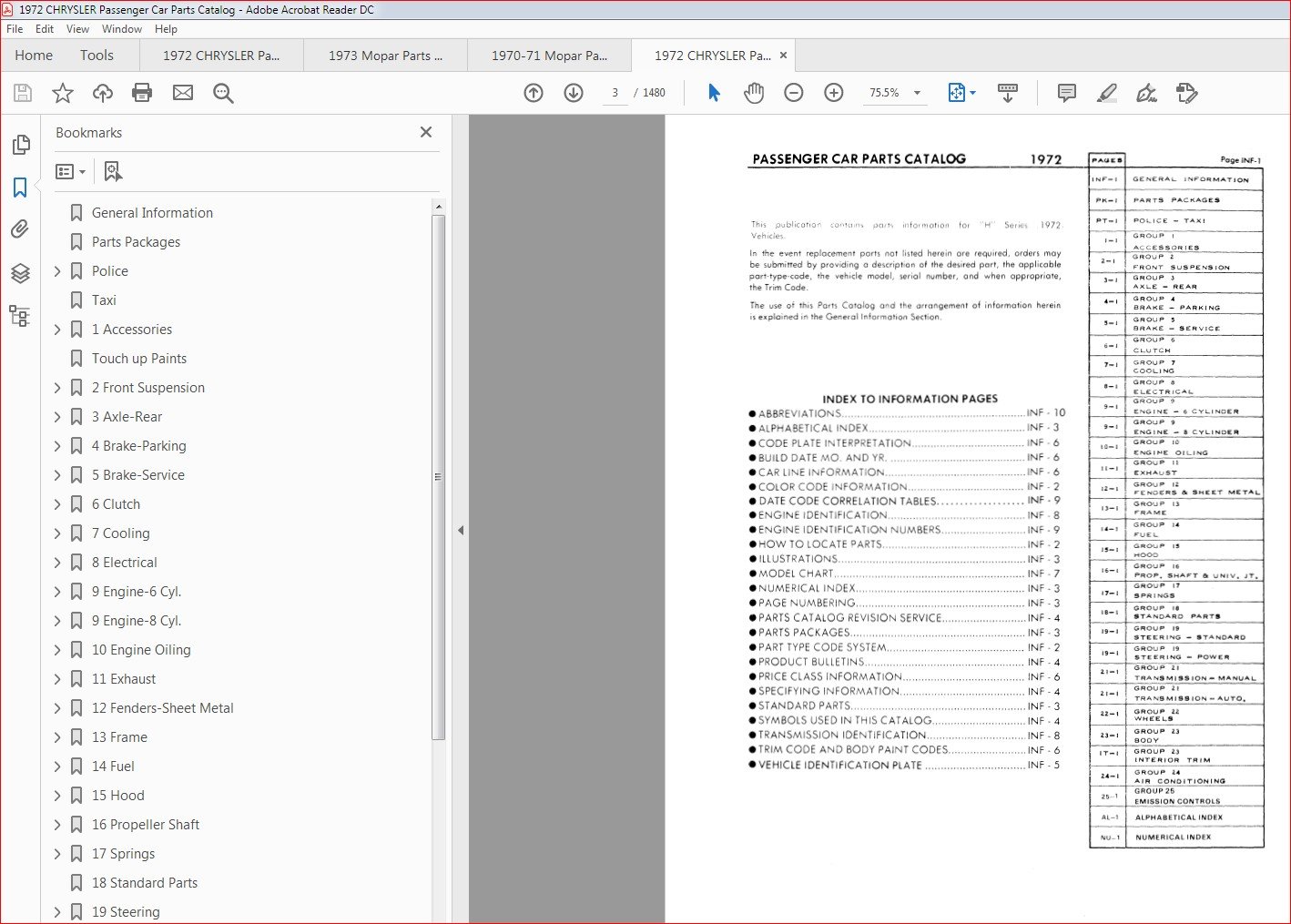Click the Save file icon
Screen dimensions: 1291x924
(23, 93)
